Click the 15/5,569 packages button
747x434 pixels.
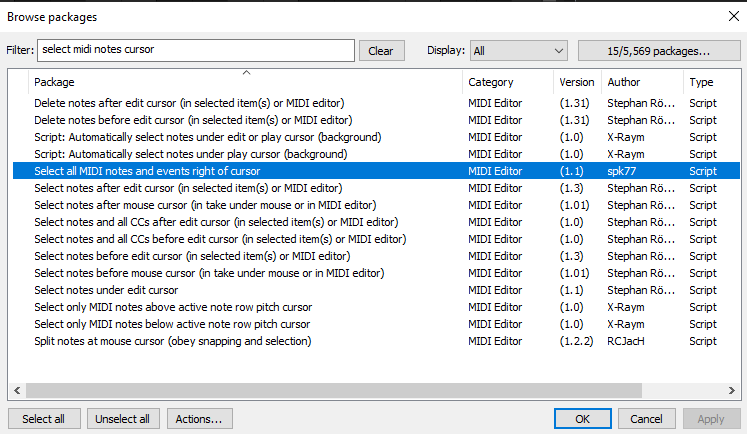click(x=657, y=50)
